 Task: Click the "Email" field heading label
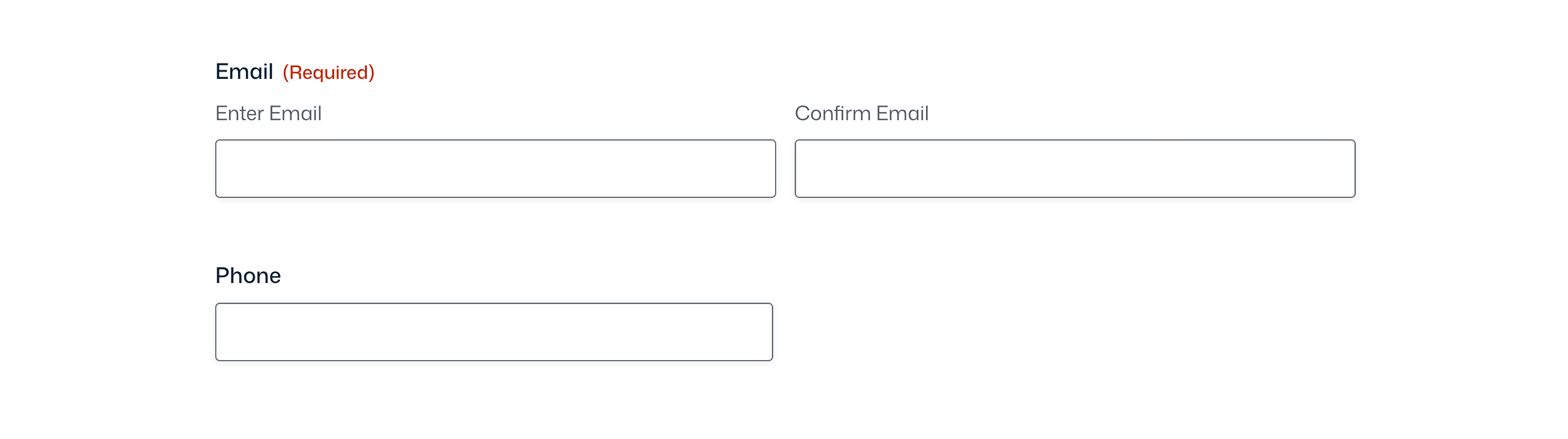pyautogui.click(x=244, y=72)
